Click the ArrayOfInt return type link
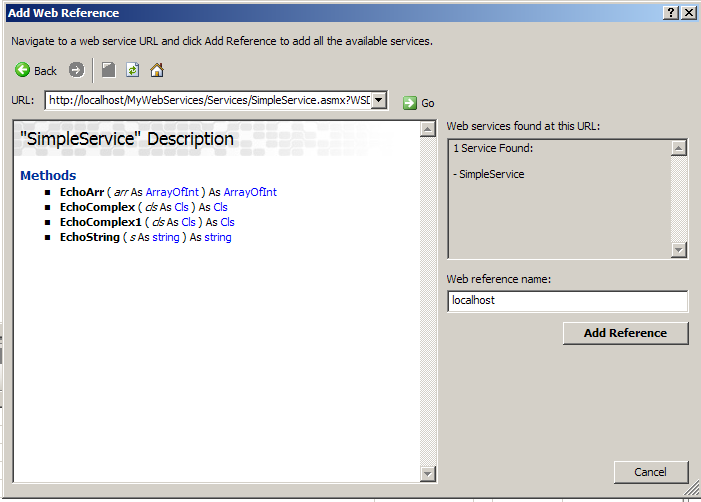The height and width of the screenshot is (502, 701). (x=250, y=192)
